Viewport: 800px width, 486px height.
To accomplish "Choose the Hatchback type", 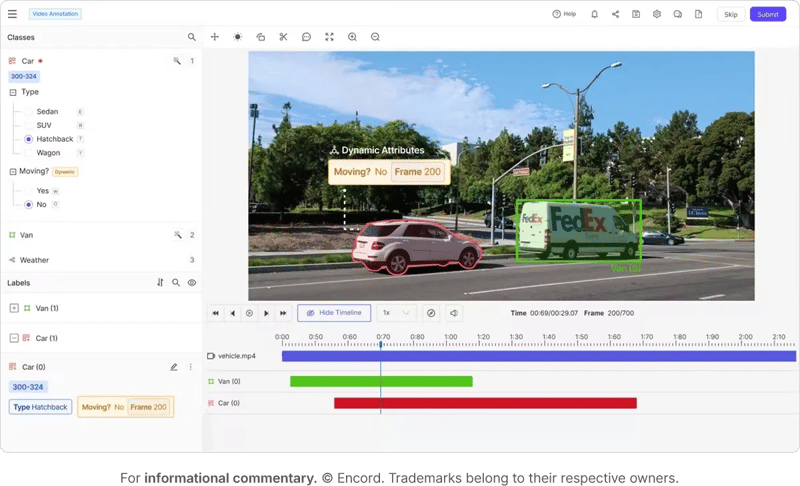I will click(29, 139).
